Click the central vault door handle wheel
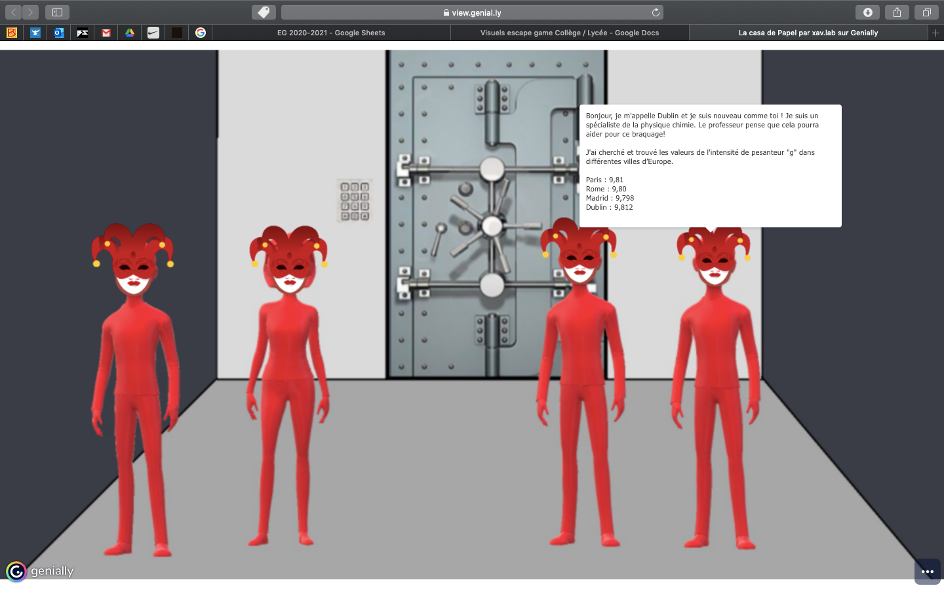 [492, 227]
